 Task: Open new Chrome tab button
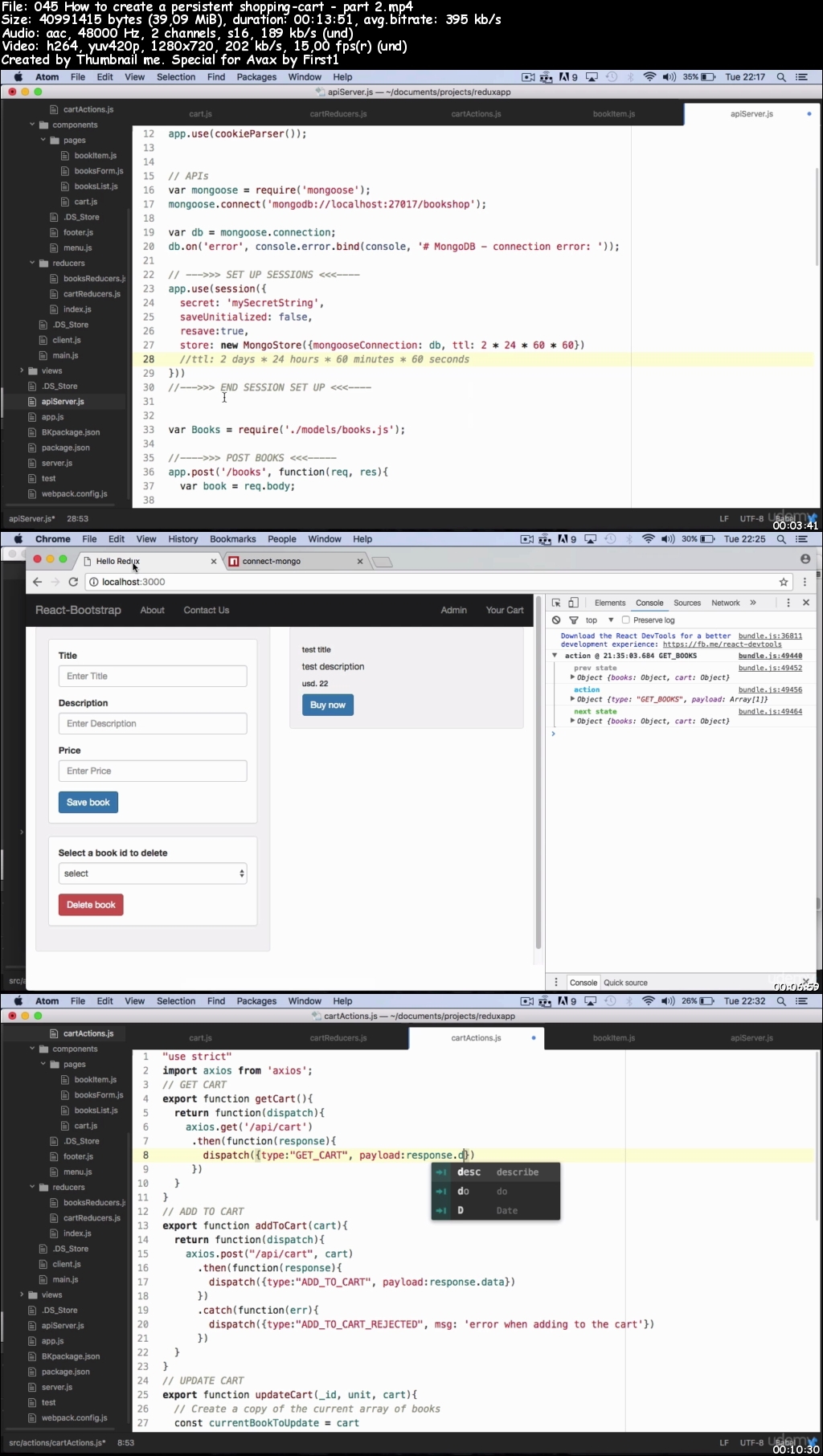pyautogui.click(x=383, y=562)
